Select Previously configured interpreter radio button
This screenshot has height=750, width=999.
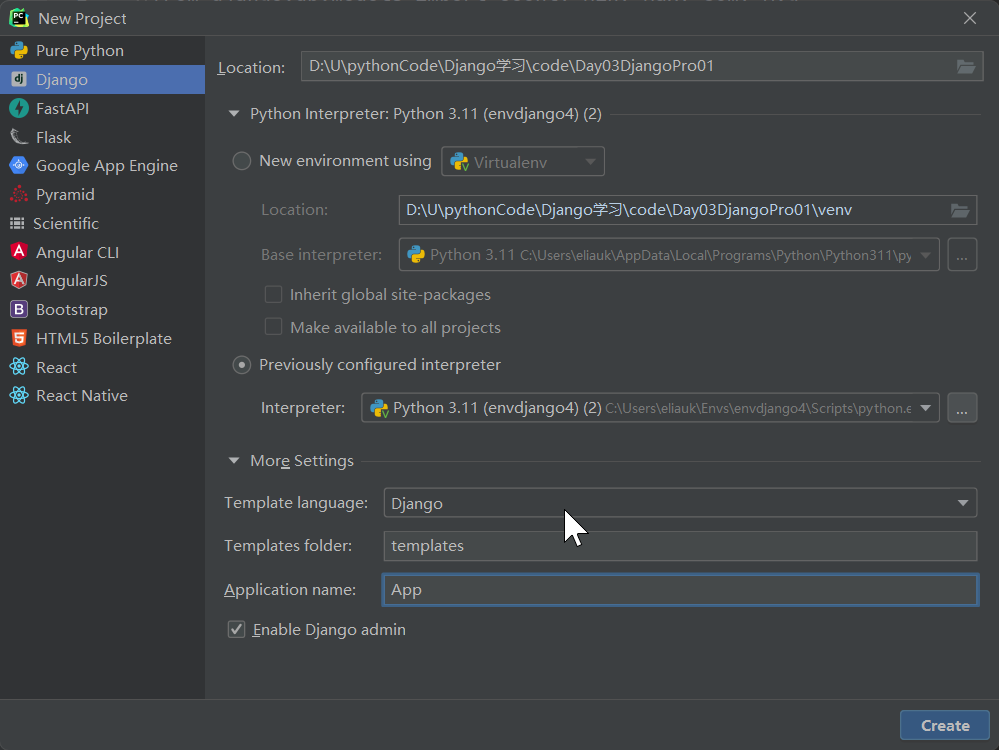point(241,365)
